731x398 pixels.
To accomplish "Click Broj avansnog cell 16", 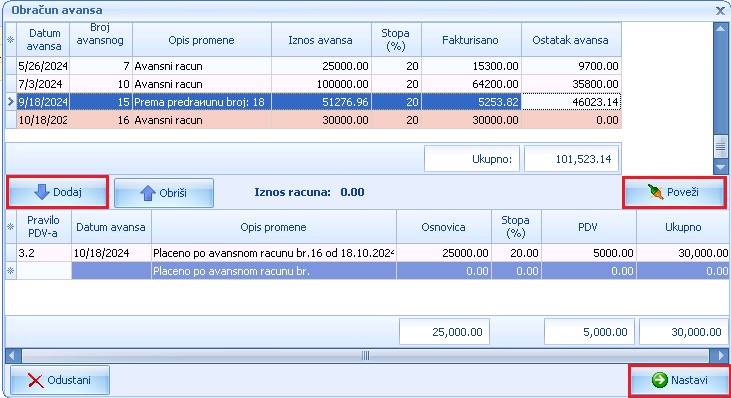I will click(101, 120).
